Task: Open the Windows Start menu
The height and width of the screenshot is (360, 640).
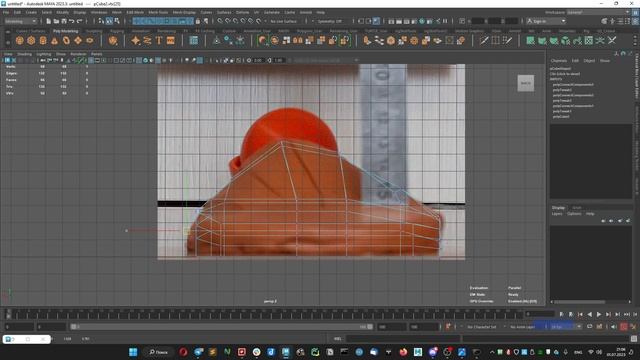Action: point(133,352)
